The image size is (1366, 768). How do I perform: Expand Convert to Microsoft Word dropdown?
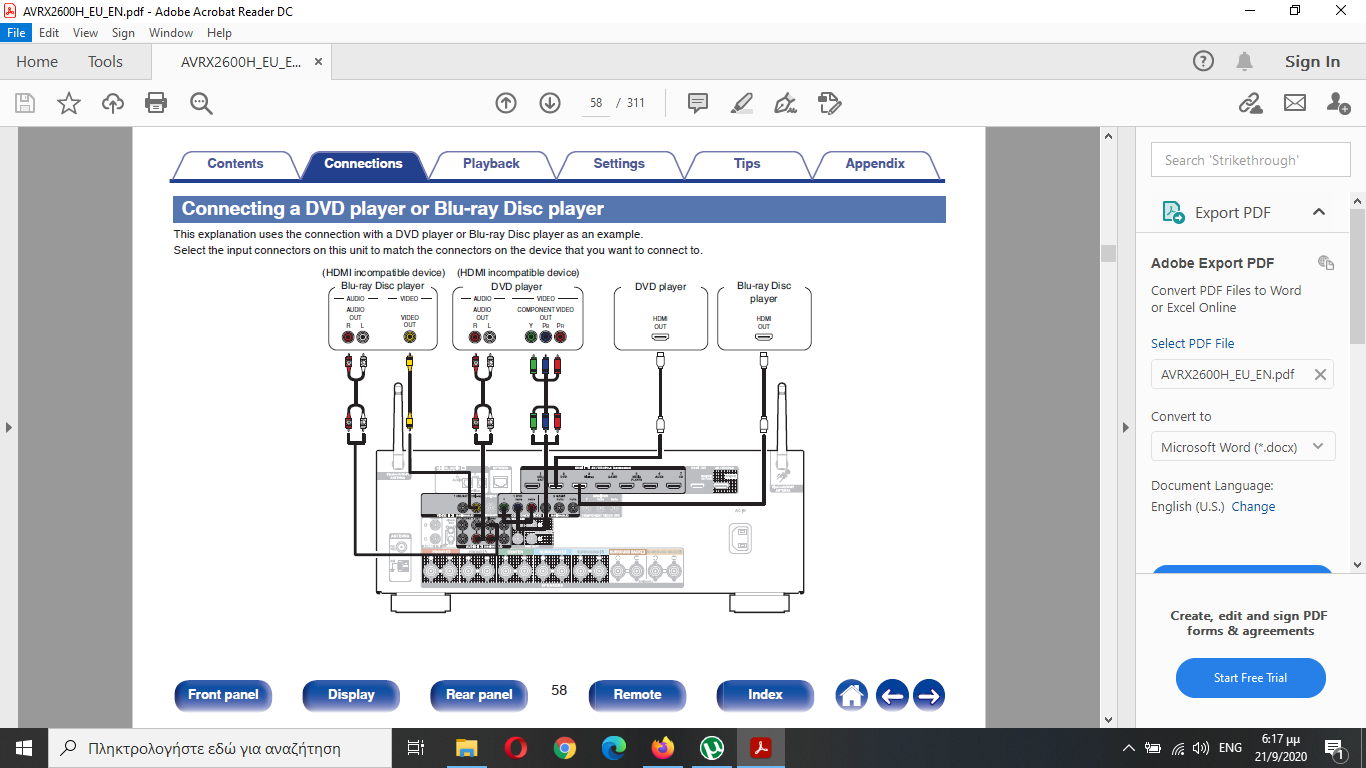1317,447
